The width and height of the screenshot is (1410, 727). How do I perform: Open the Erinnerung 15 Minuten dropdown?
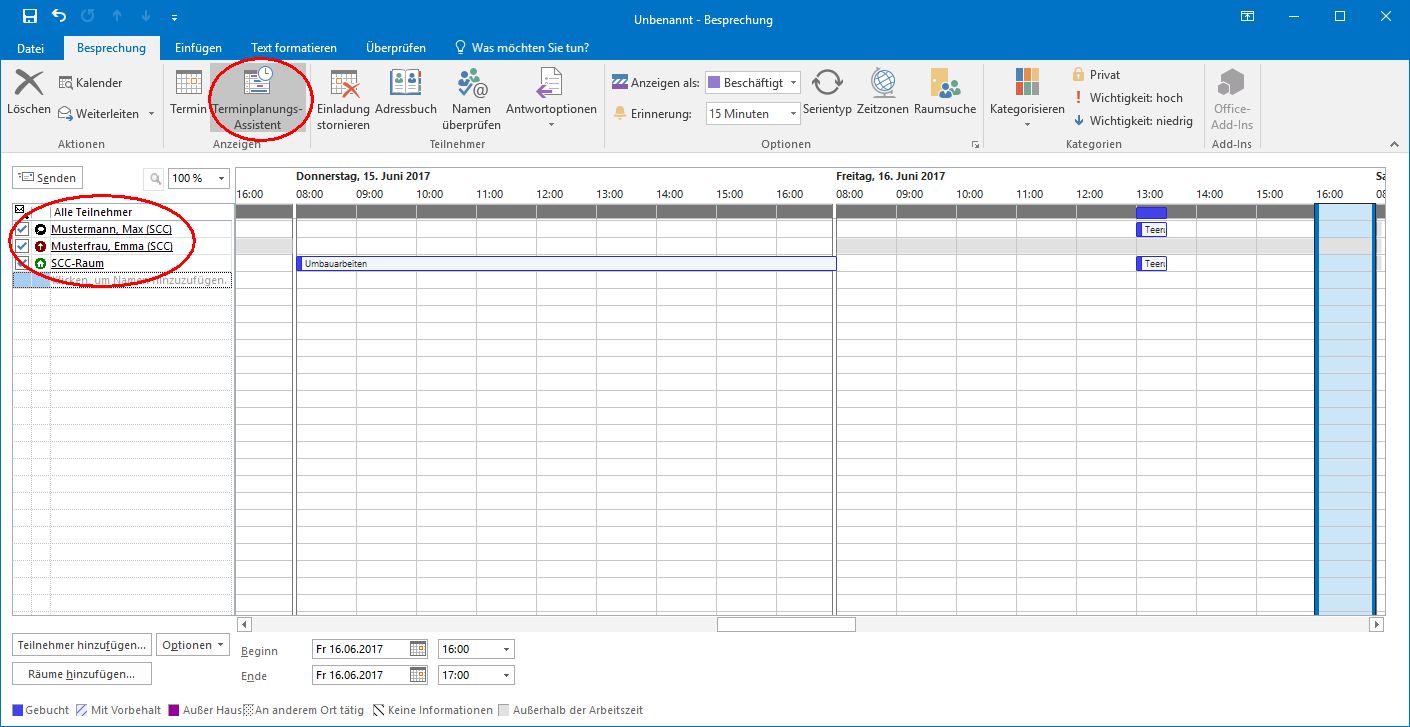[752, 113]
